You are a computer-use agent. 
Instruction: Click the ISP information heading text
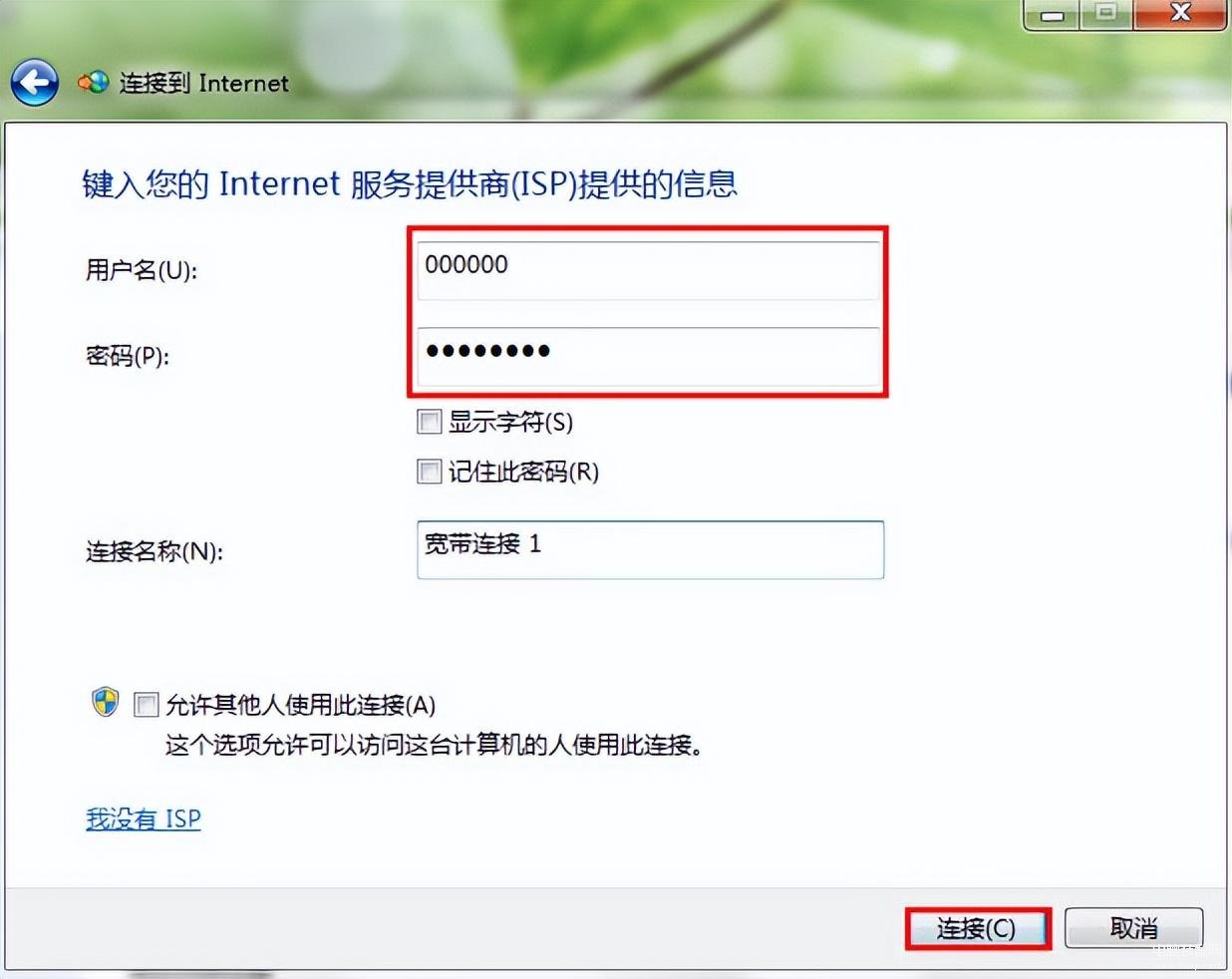(x=410, y=183)
